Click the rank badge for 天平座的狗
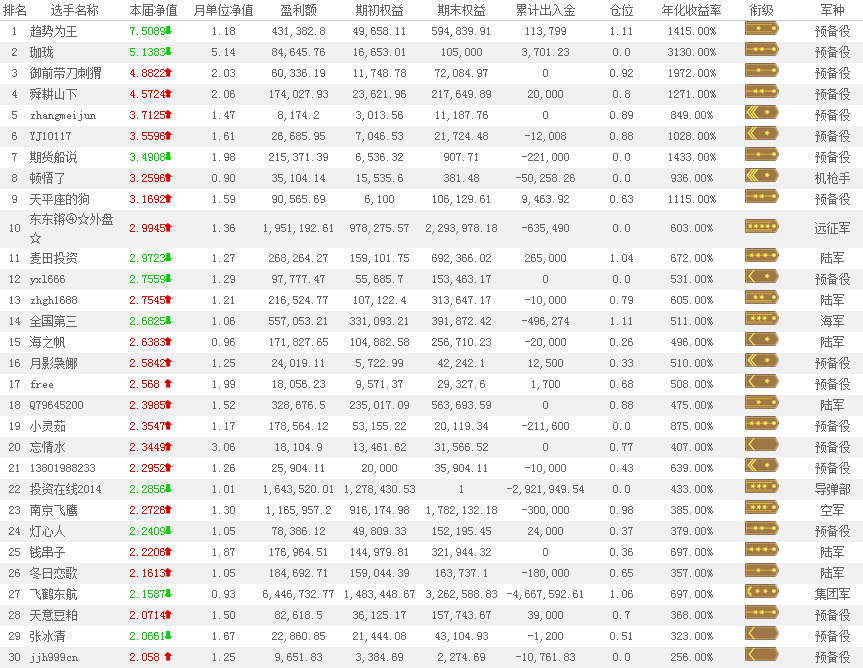Viewport: 863px width, 668px height. [762, 196]
